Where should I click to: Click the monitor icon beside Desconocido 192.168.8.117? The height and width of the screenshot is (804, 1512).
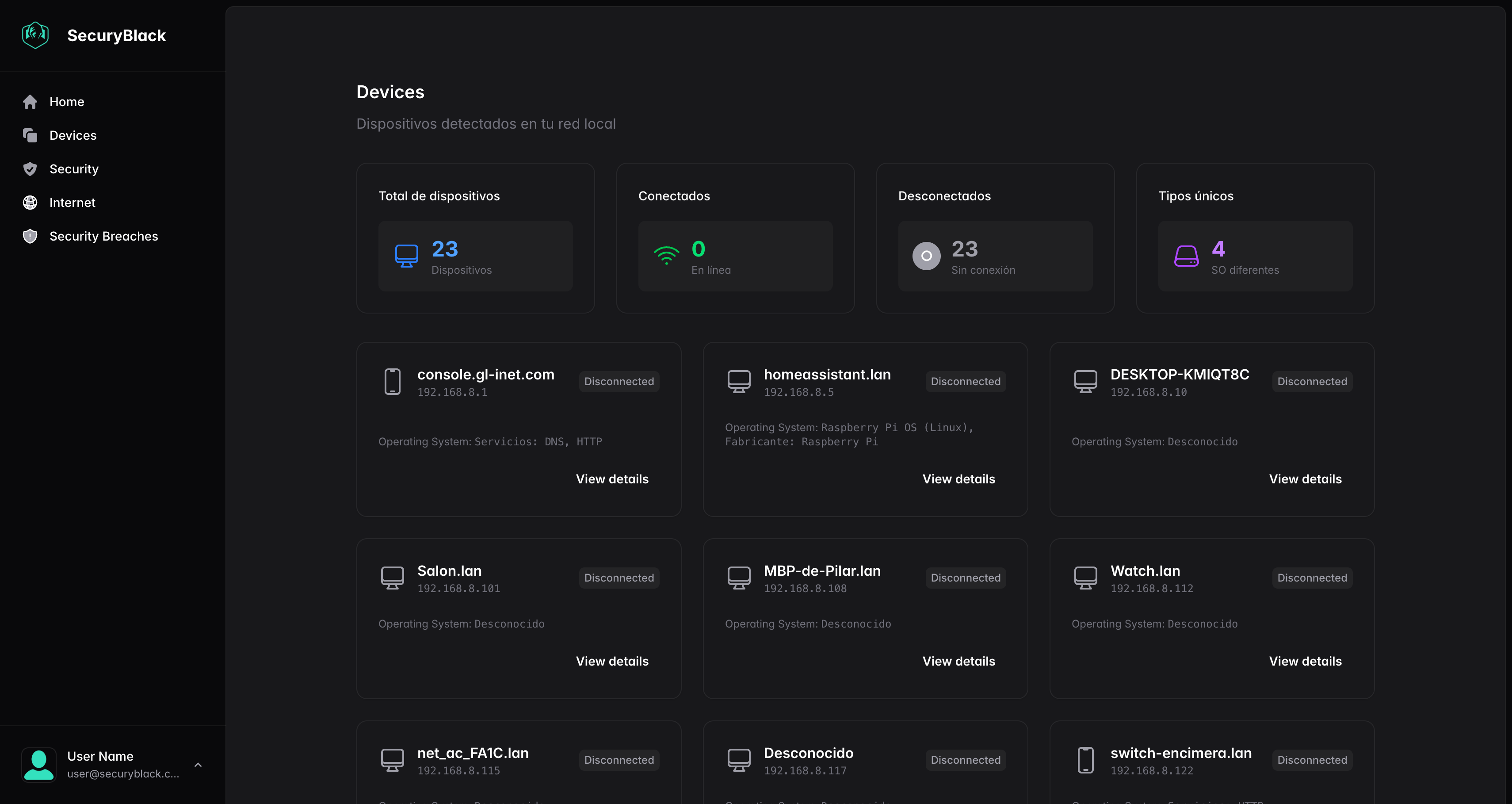740,760
